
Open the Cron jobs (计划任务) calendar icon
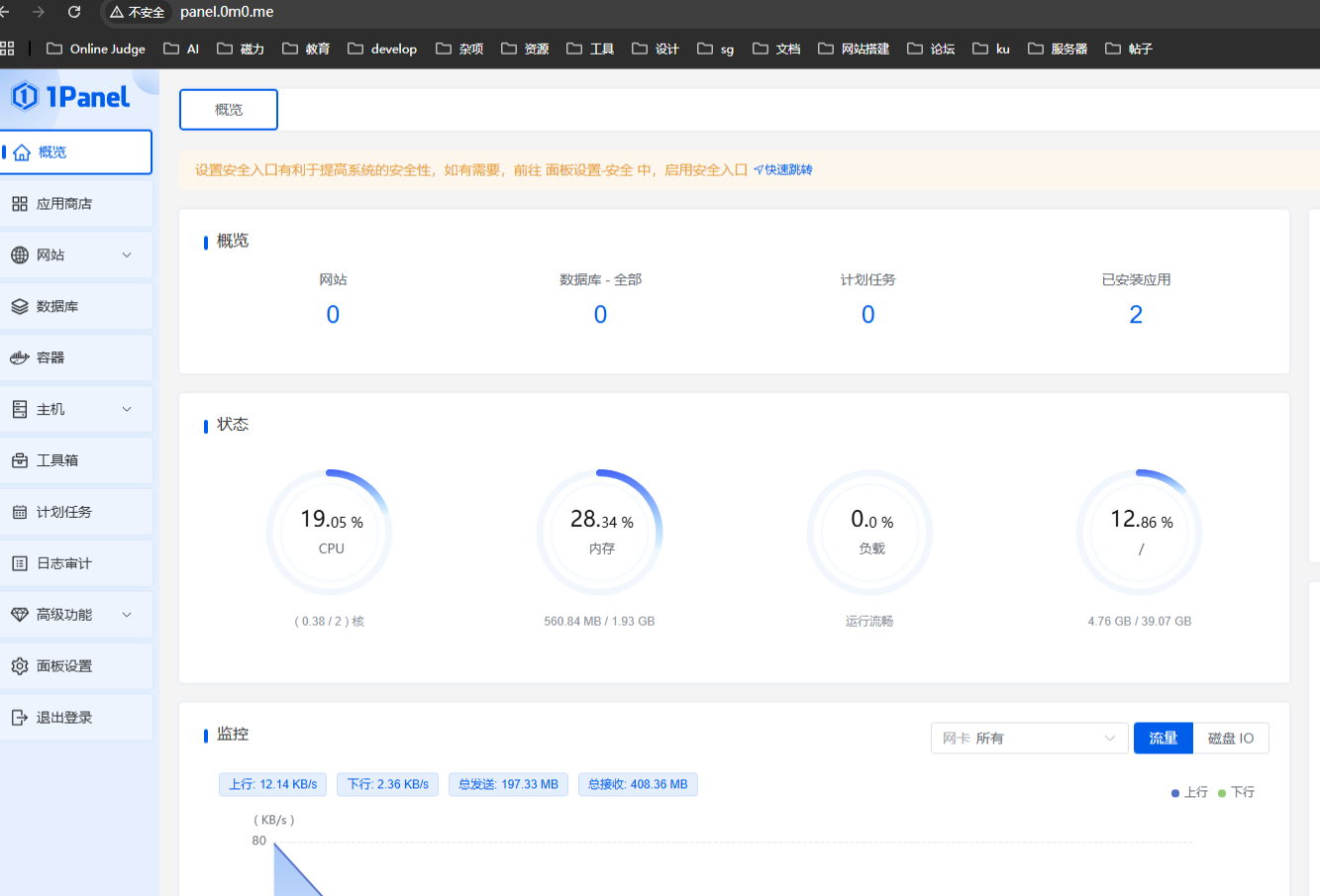point(20,512)
